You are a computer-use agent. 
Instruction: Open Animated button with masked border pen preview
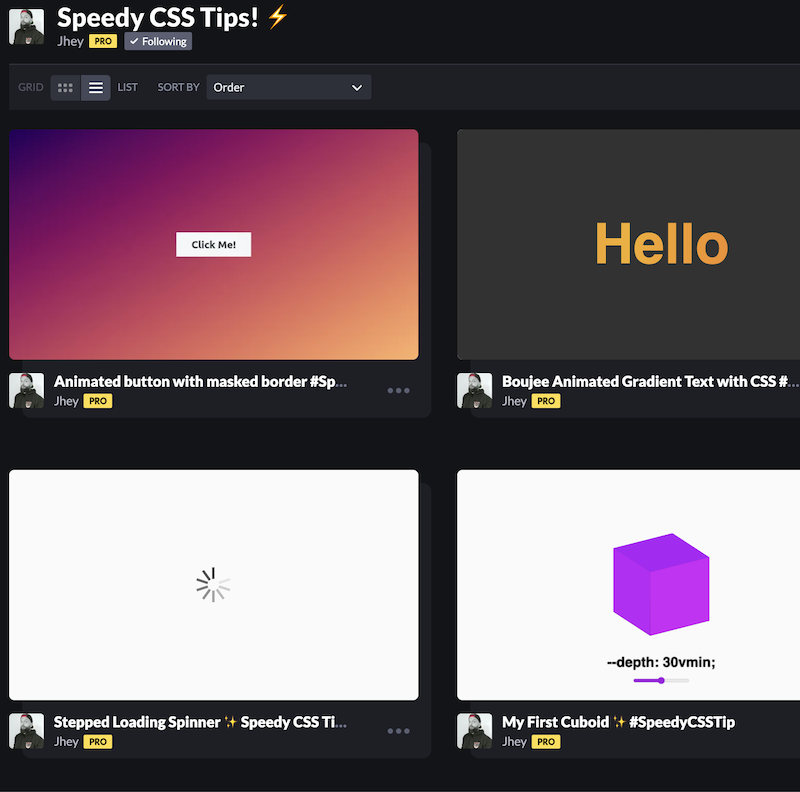pos(214,244)
